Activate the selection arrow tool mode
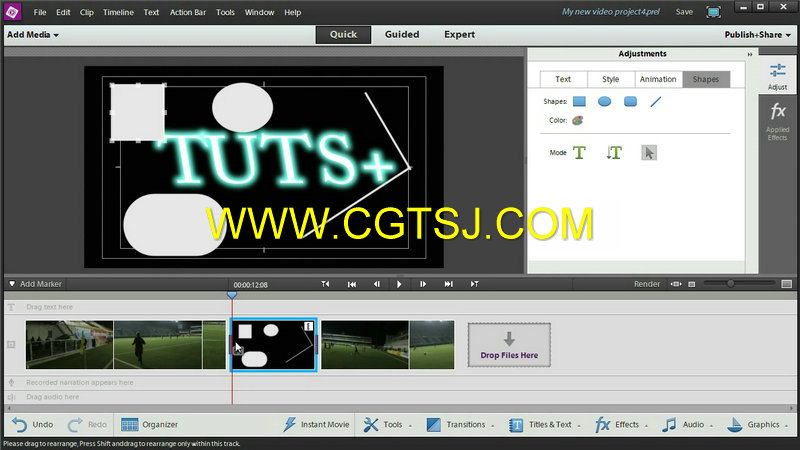Screen dimensions: 800x450 coord(649,153)
